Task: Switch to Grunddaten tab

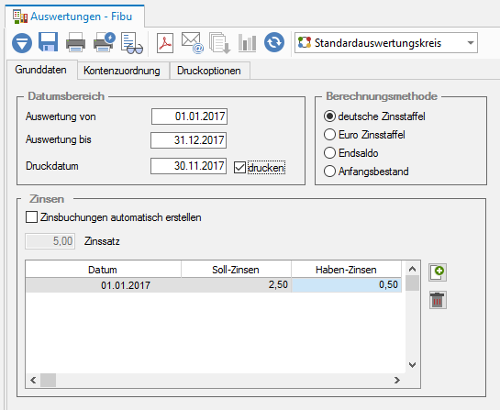Action: 41,70
